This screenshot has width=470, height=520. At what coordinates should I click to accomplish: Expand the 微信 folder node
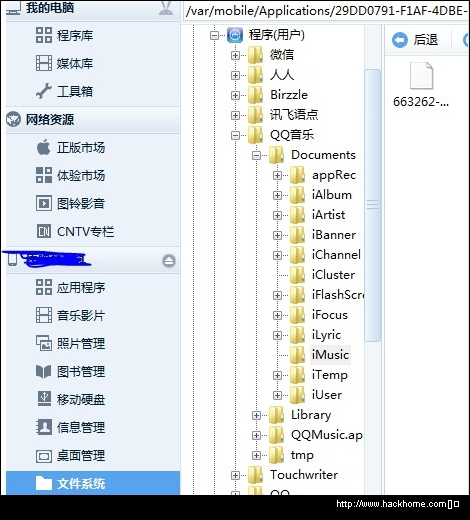pos(235,55)
